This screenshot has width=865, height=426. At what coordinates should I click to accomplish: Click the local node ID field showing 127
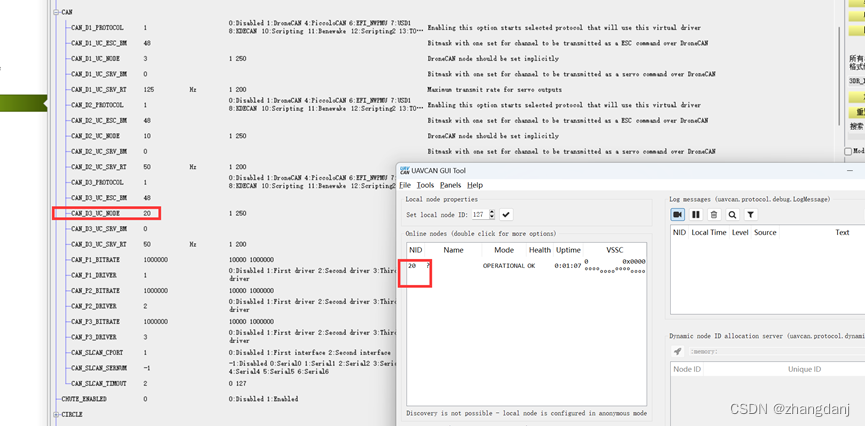(480, 215)
